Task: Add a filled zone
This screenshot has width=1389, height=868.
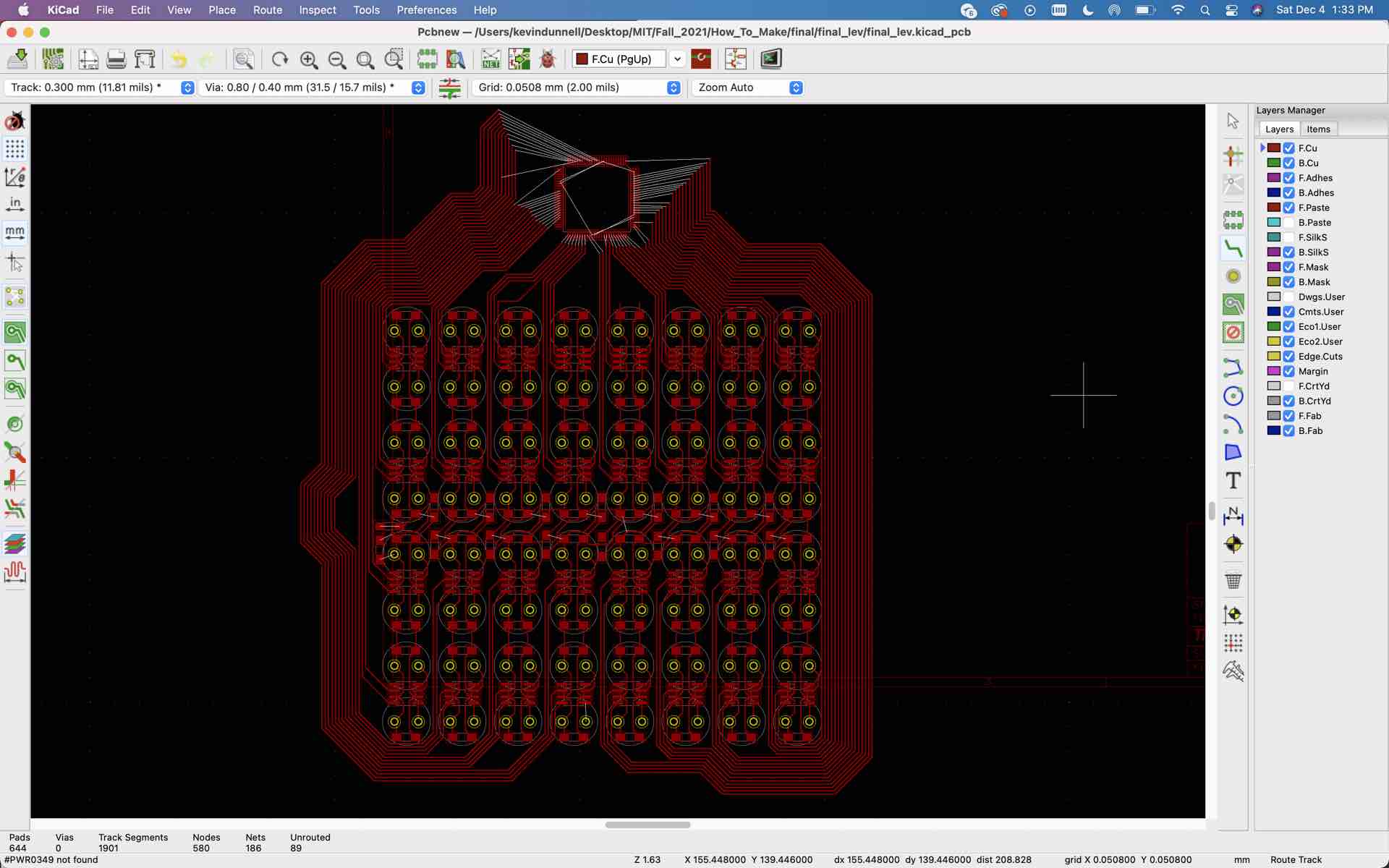Action: click(x=1233, y=305)
